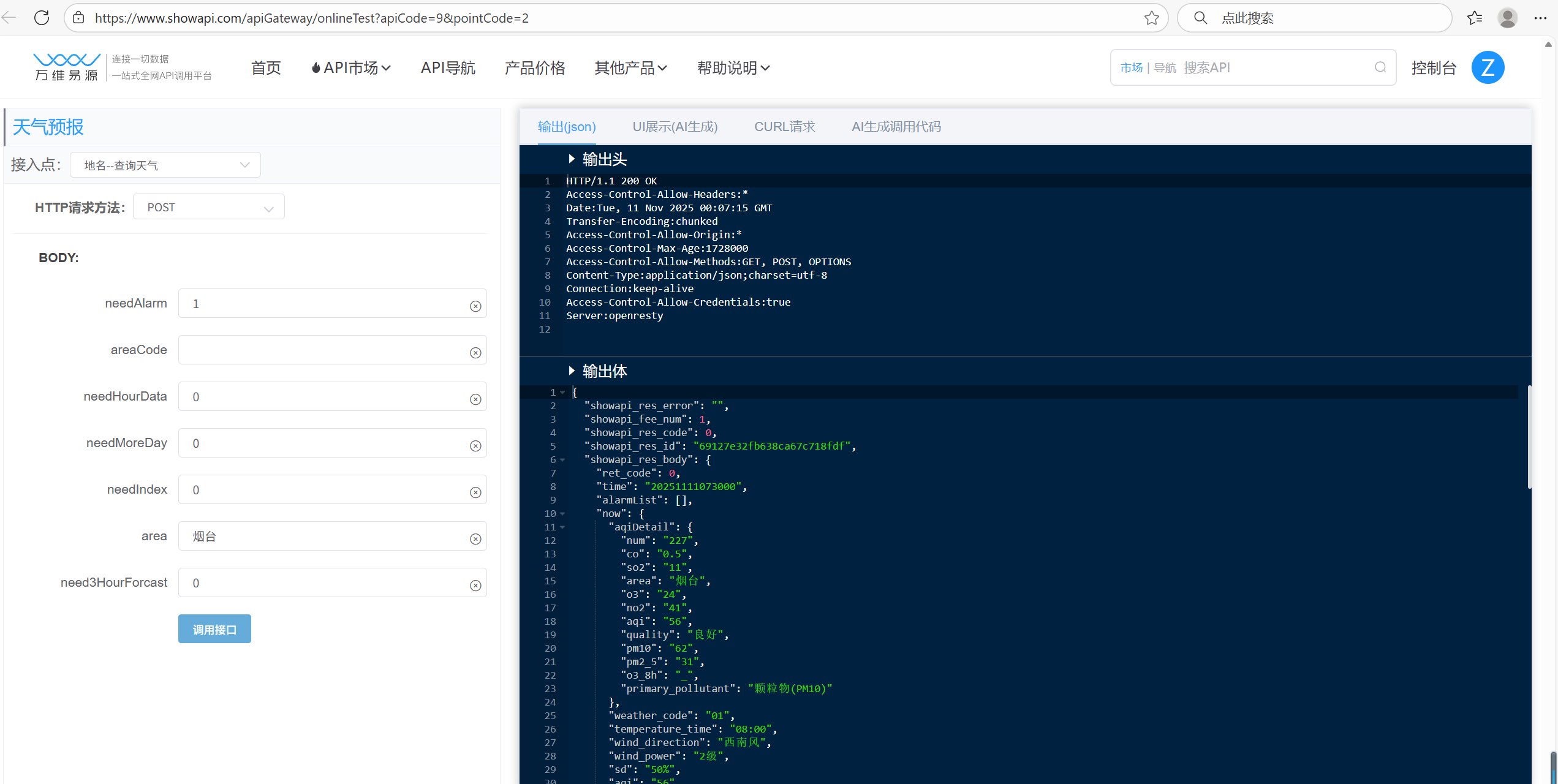
Task: Click the bookmark star in address bar
Action: click(x=1151, y=18)
